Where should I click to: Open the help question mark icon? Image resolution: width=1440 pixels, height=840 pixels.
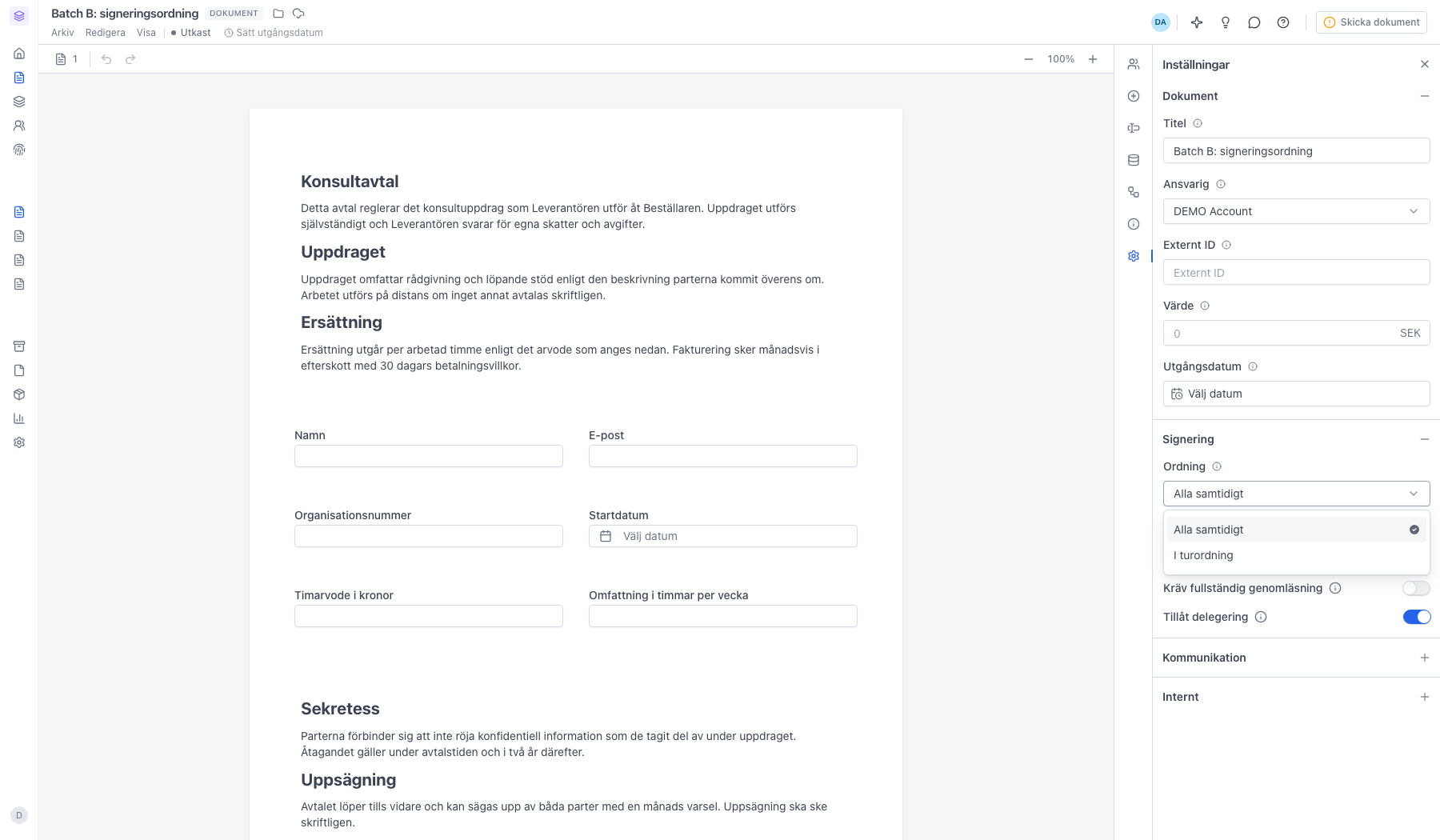(x=1283, y=22)
